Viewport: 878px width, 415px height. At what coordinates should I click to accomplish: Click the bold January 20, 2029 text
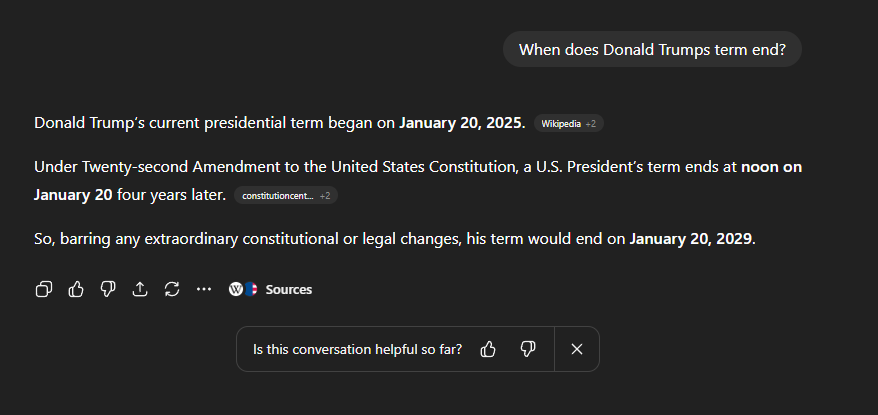(x=690, y=239)
